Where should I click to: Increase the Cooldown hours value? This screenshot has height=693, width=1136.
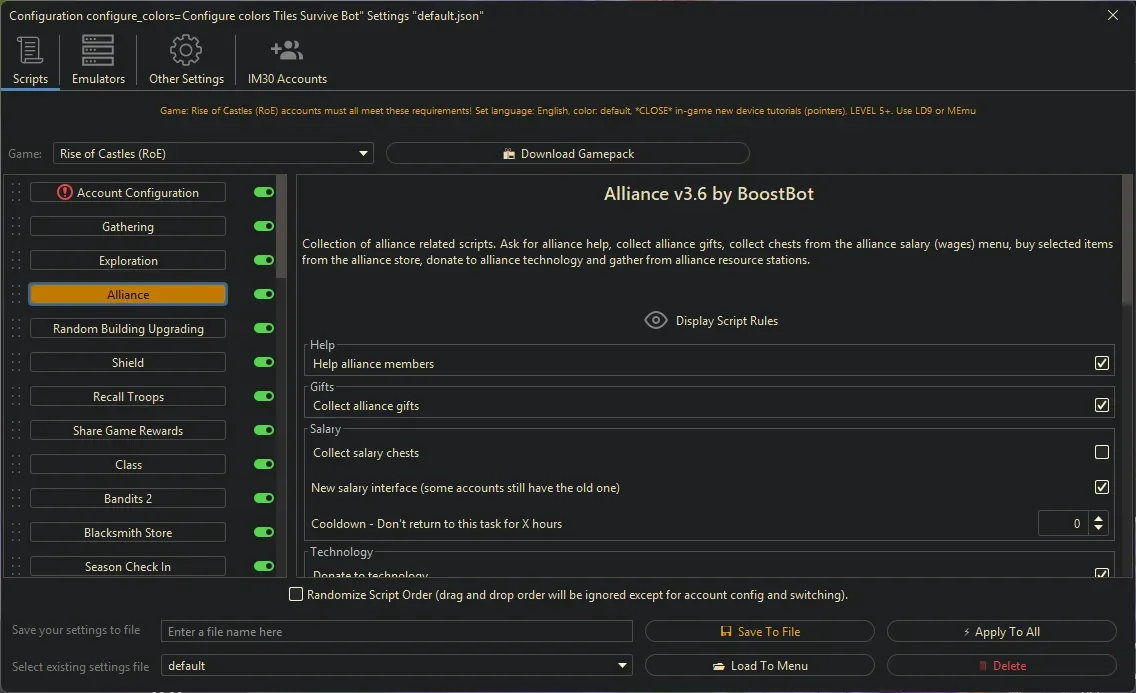click(1099, 518)
